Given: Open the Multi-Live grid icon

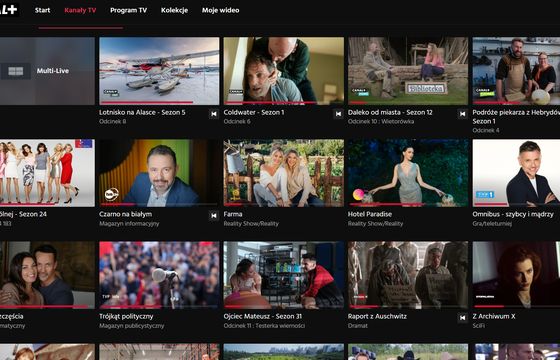Looking at the screenshot, I should (15, 71).
